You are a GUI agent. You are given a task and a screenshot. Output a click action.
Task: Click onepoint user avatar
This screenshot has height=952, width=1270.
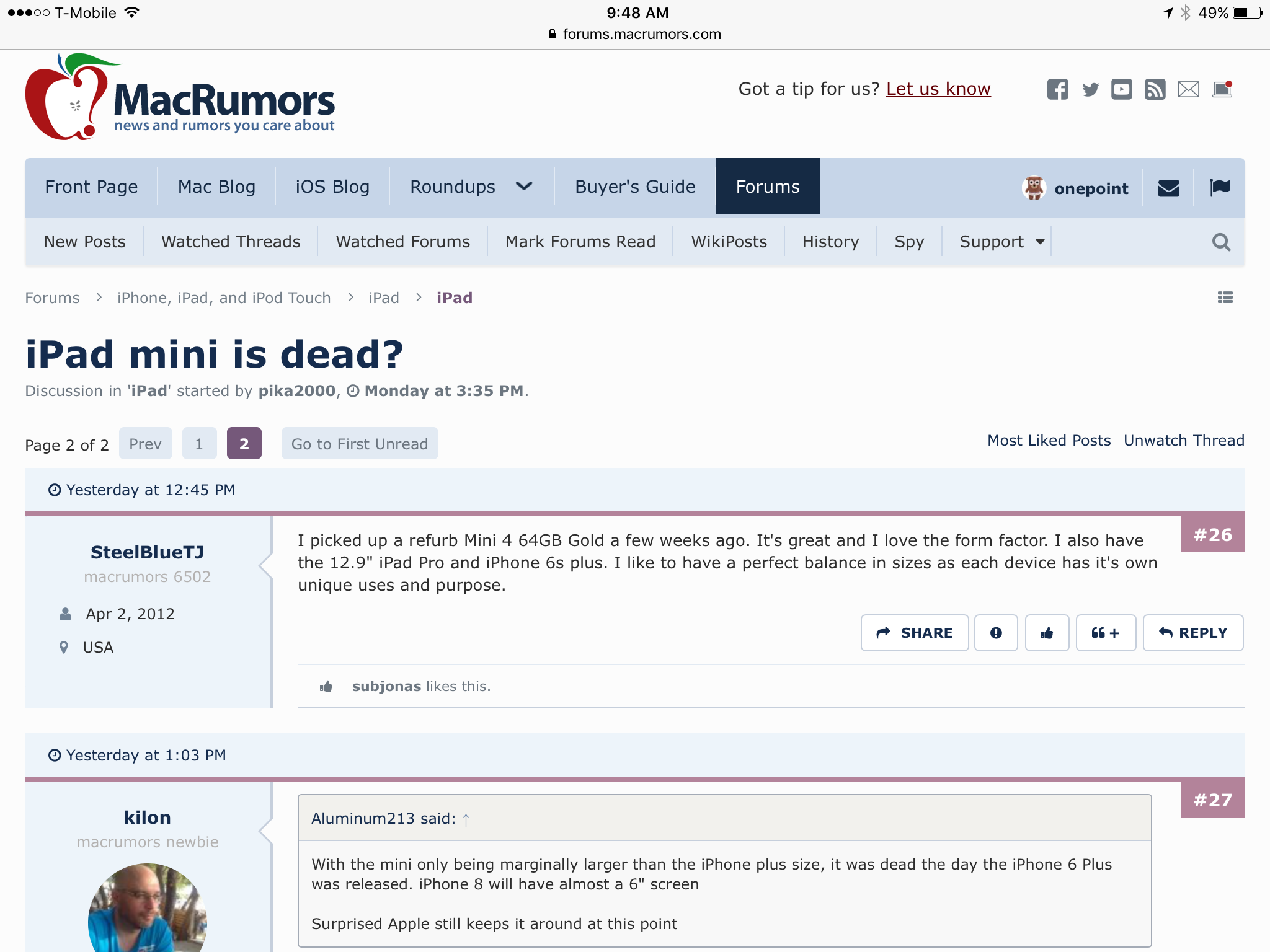1034,188
